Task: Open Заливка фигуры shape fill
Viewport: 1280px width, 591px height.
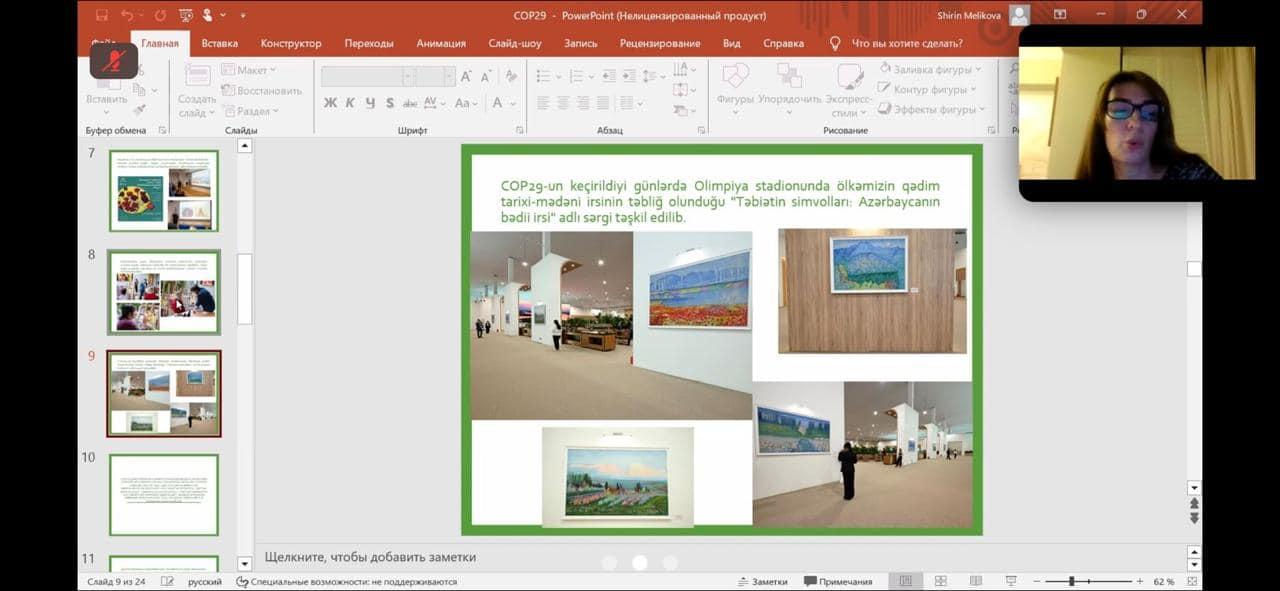Action: tap(930, 69)
